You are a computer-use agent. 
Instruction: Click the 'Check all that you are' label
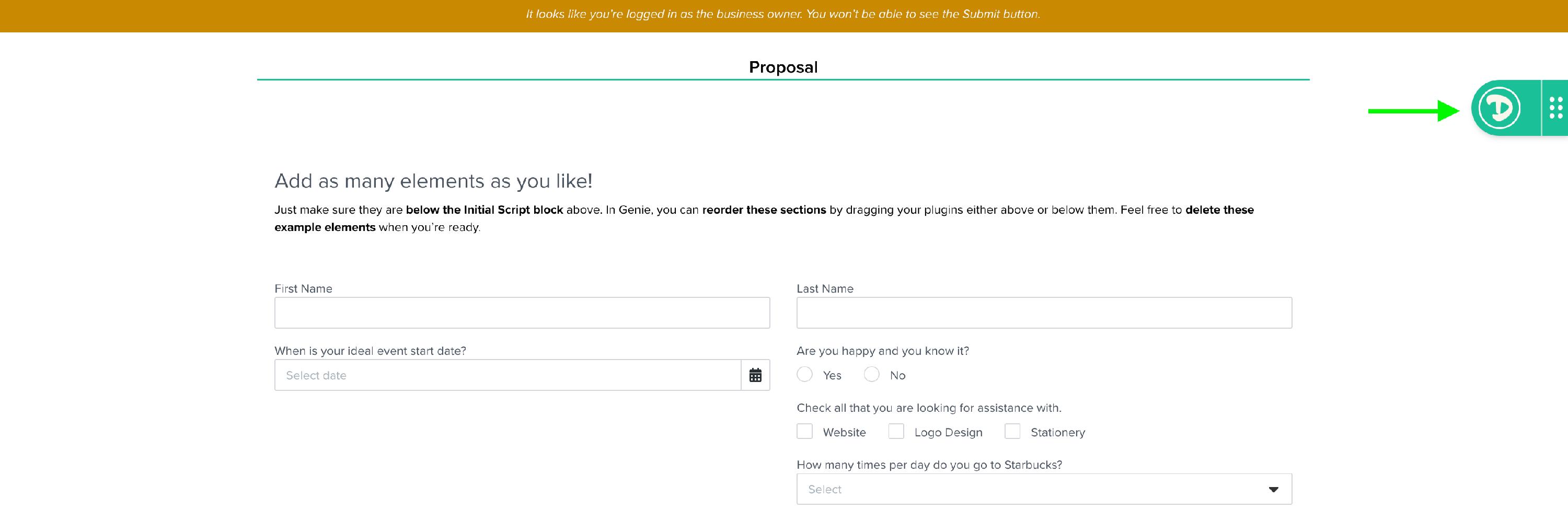(928, 408)
